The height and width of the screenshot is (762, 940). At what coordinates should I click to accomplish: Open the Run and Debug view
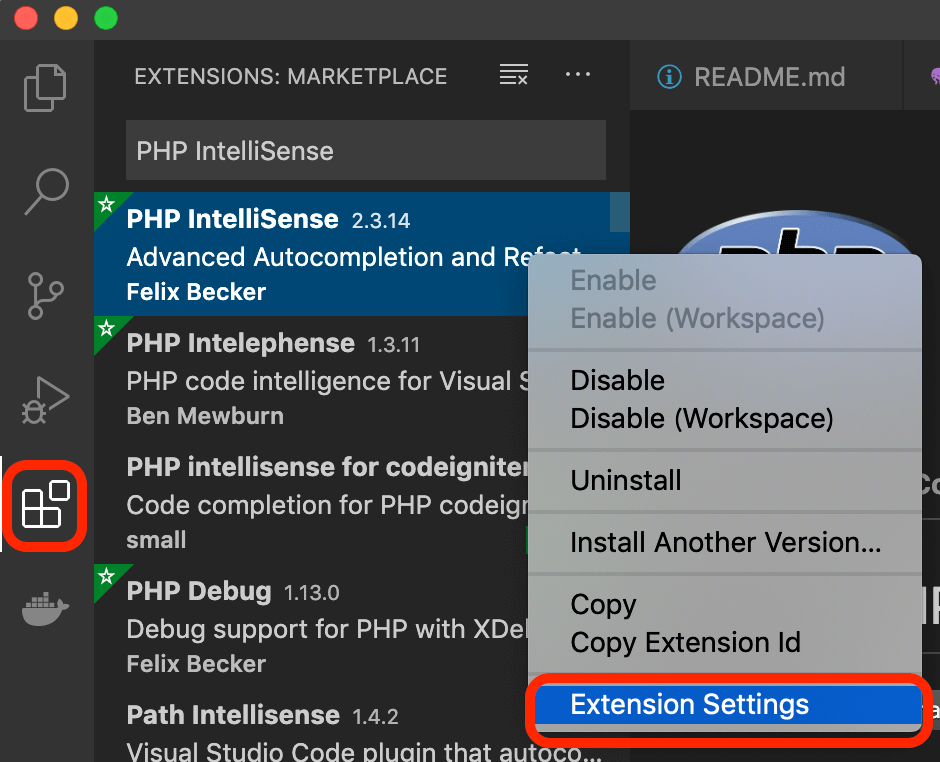[x=45, y=400]
